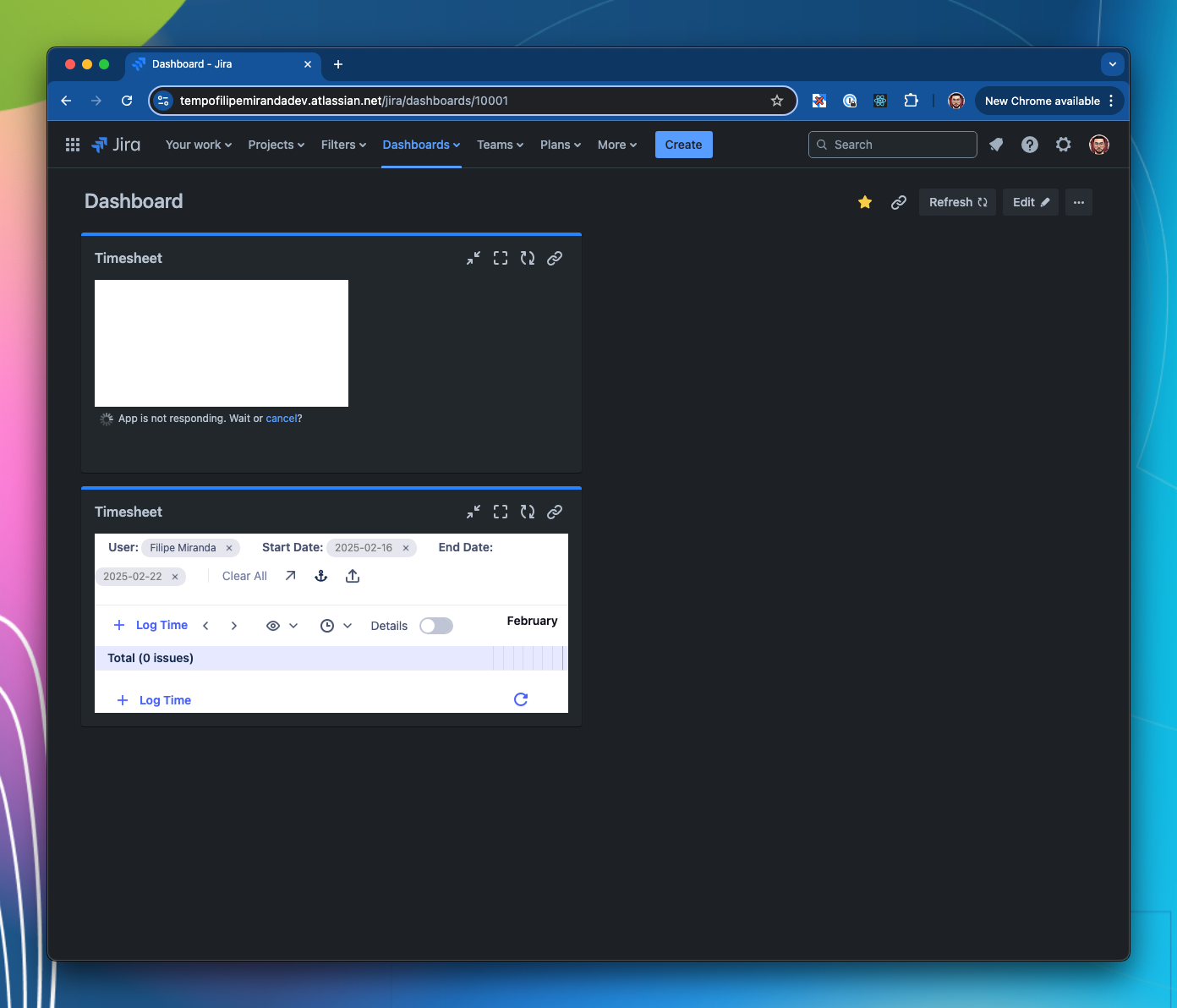Click the New Chrome available button

coord(1049,101)
